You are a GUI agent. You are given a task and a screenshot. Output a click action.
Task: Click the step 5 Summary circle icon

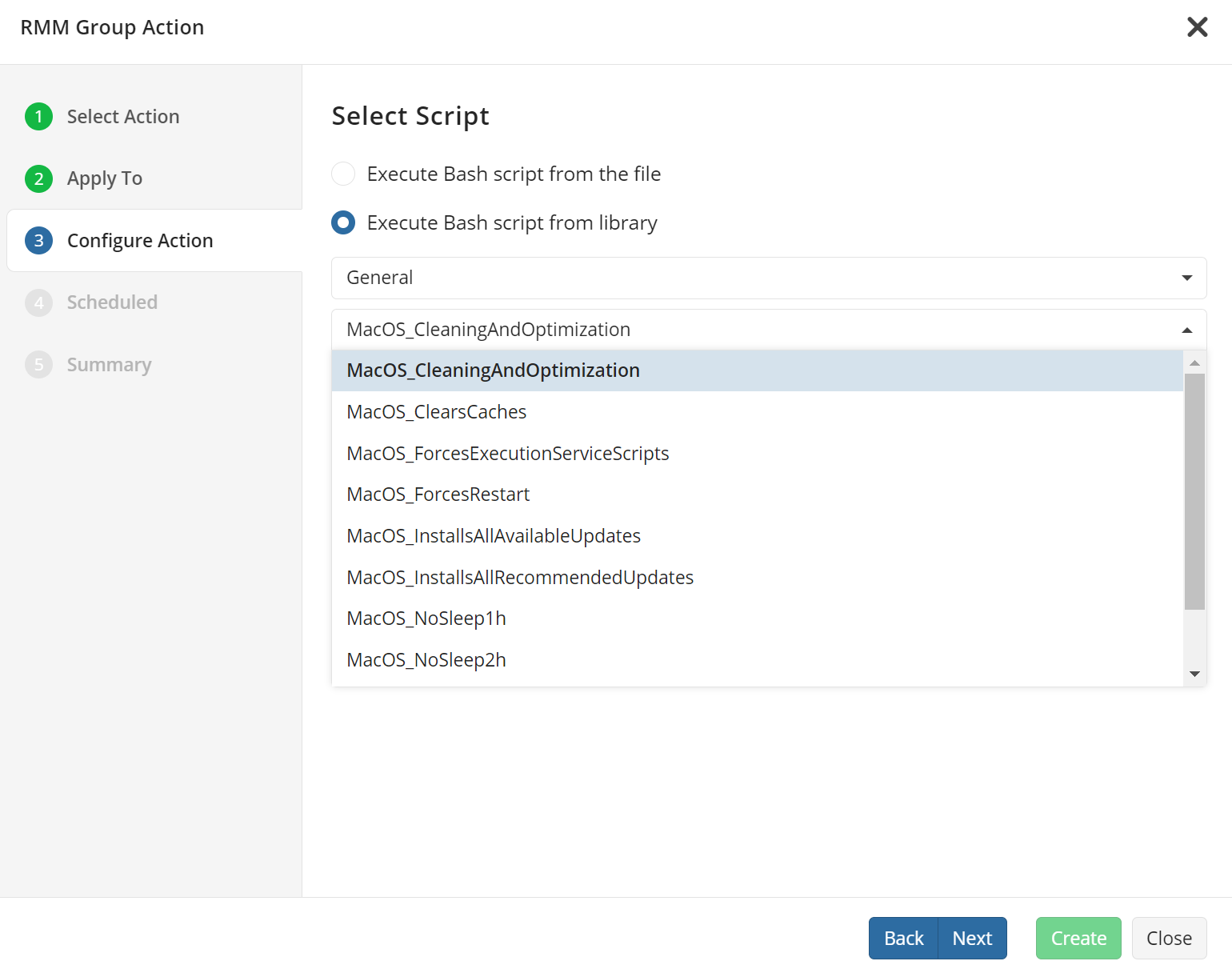38,364
